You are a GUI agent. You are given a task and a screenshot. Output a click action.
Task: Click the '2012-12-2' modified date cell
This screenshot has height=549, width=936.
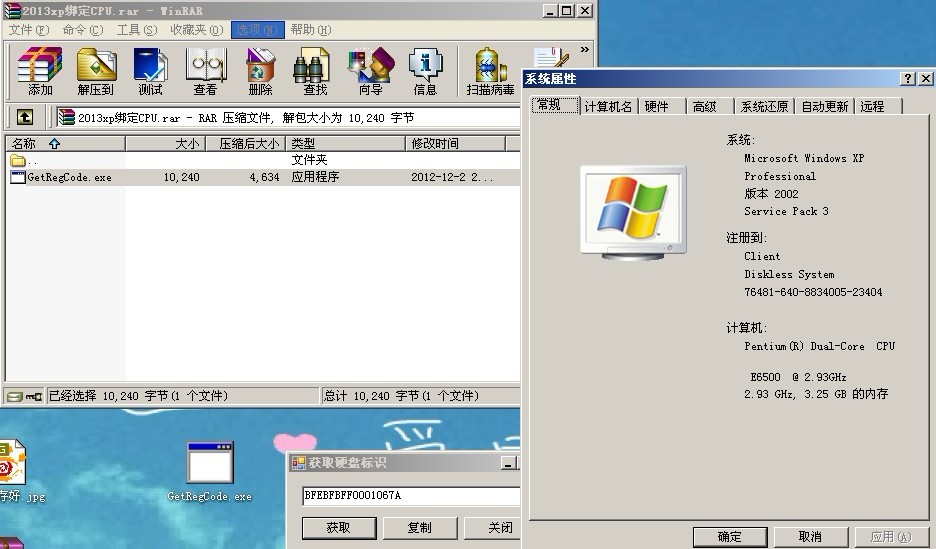point(452,177)
